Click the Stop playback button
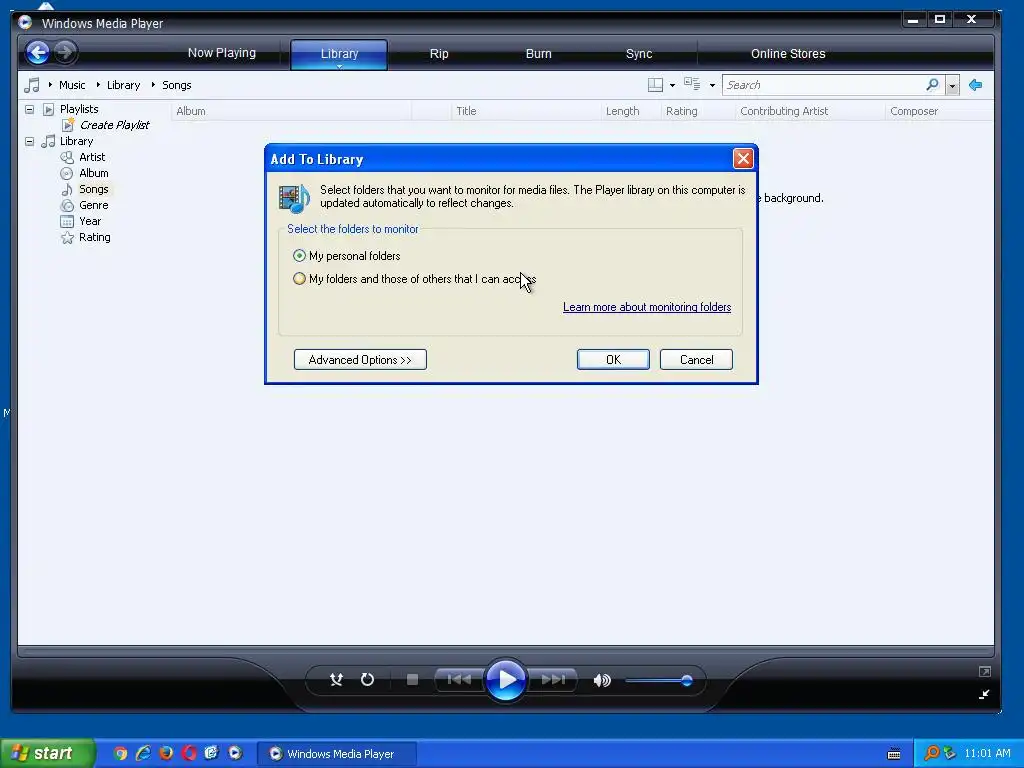The height and width of the screenshot is (768, 1024). coord(412,680)
